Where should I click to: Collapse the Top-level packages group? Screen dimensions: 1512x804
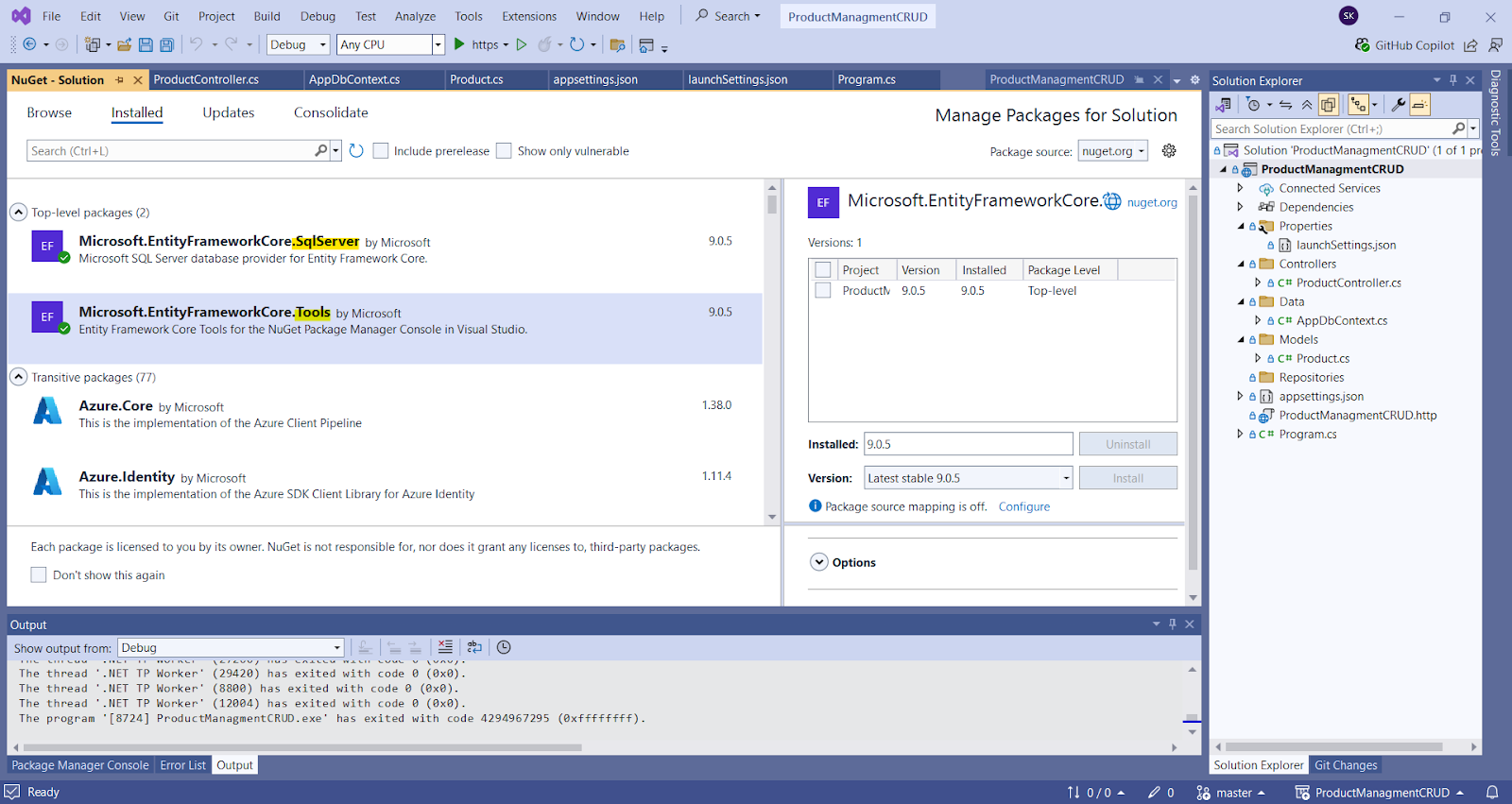19,213
